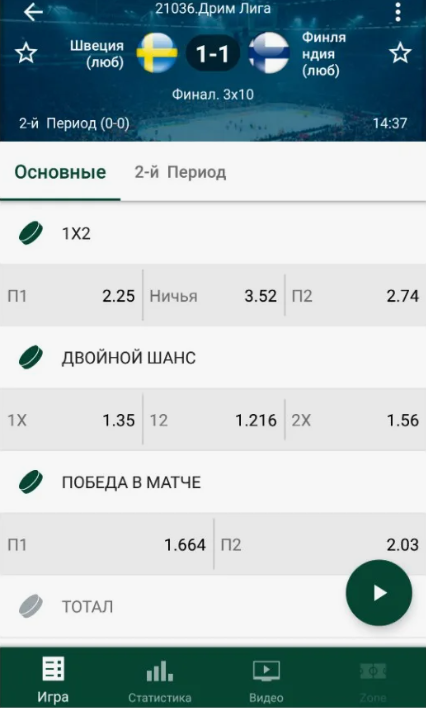Collapse the ДВОЙНОЙ ШАНС section
This screenshot has width=426, height=708.
[213, 358]
